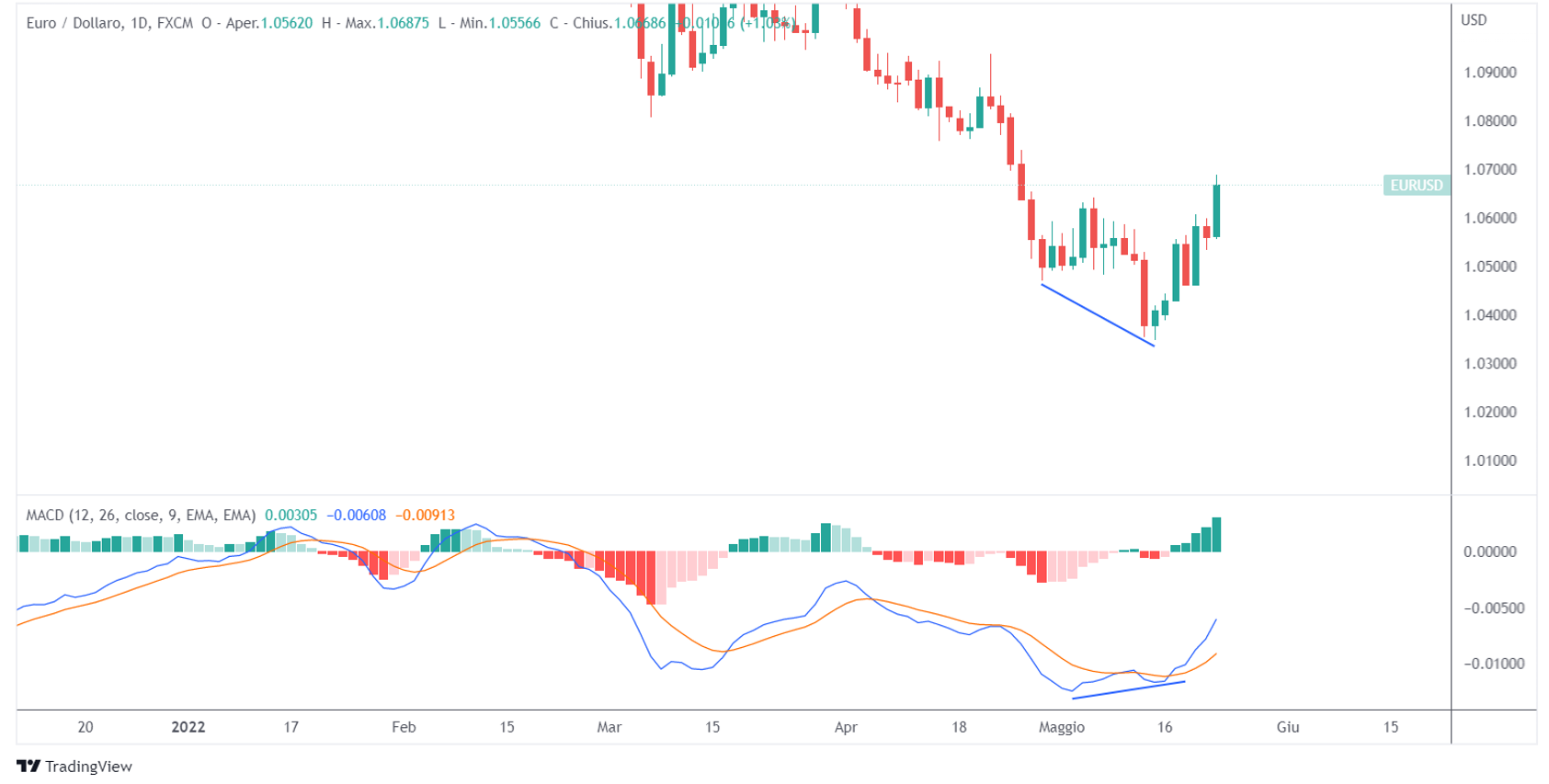Image resolution: width=1549 pixels, height=784 pixels.
Task: Select the blue divergence line in MACD pane
Action: (x=1128, y=689)
